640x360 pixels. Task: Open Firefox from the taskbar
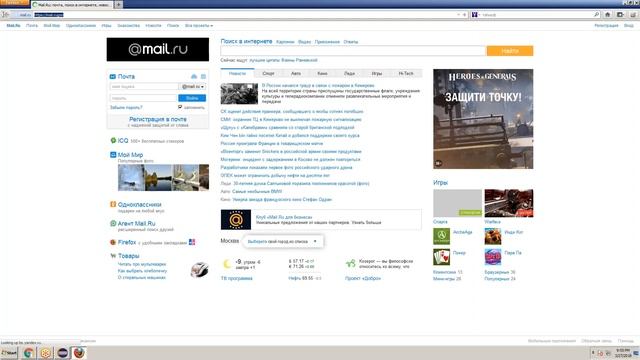(x=79, y=353)
